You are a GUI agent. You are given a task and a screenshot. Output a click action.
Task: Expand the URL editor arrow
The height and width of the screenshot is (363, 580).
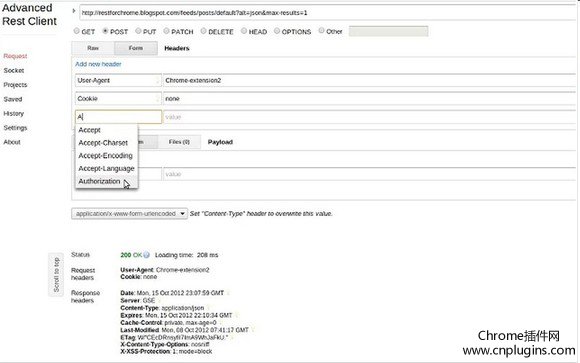click(x=74, y=11)
